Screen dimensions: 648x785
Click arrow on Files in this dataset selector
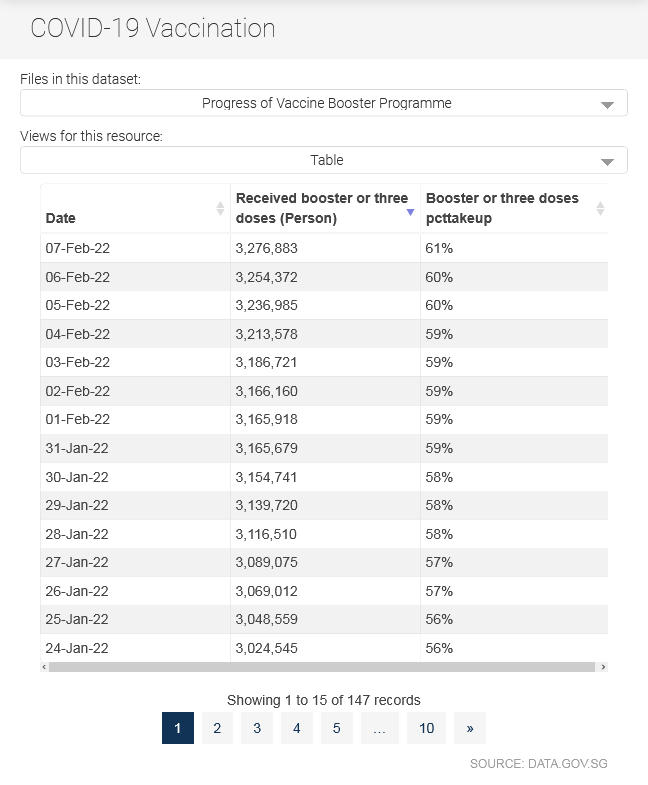click(x=607, y=105)
